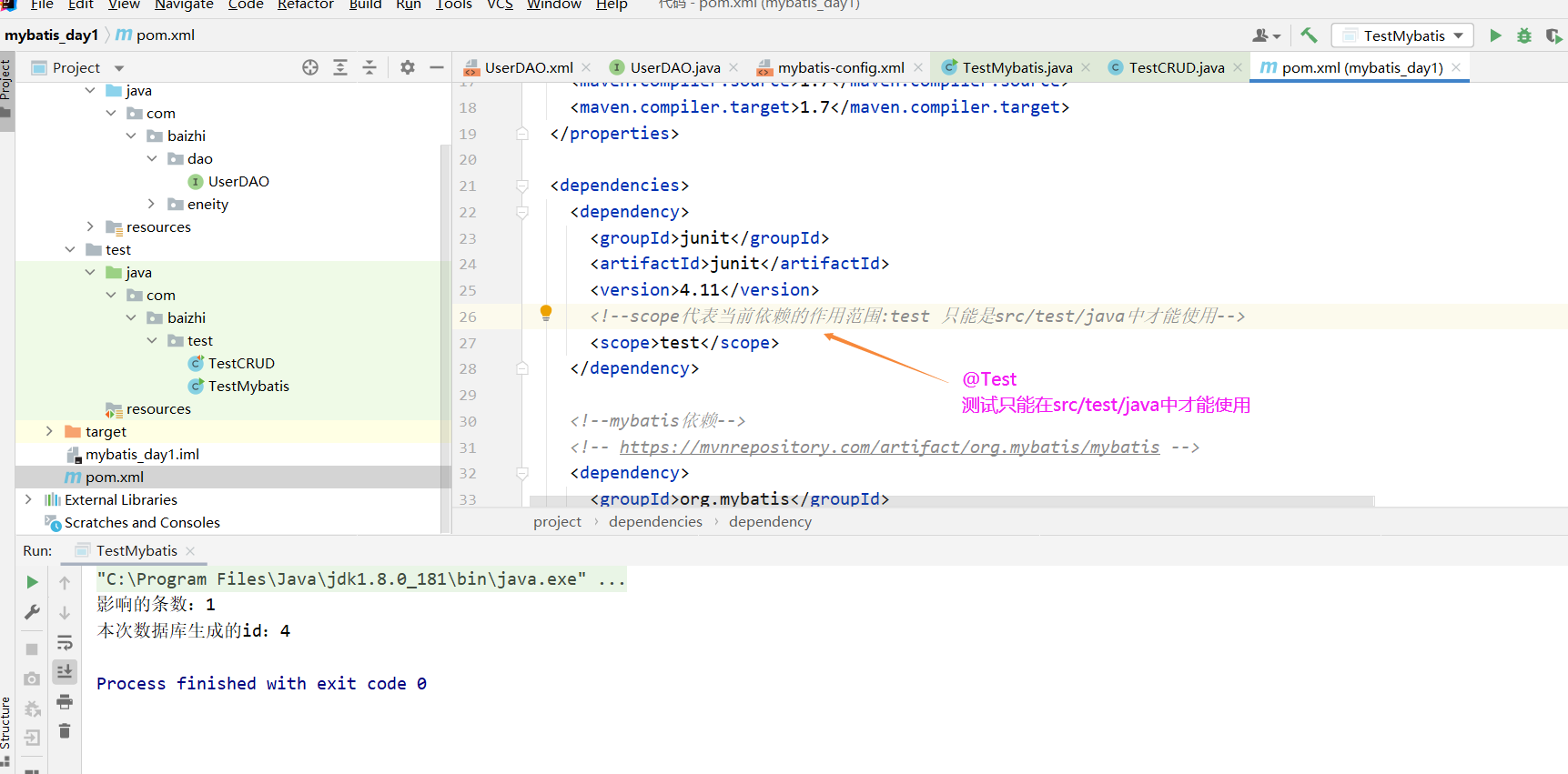This screenshot has width=1568, height=774.
Task: Open the user account icon menu
Action: pyautogui.click(x=1266, y=35)
